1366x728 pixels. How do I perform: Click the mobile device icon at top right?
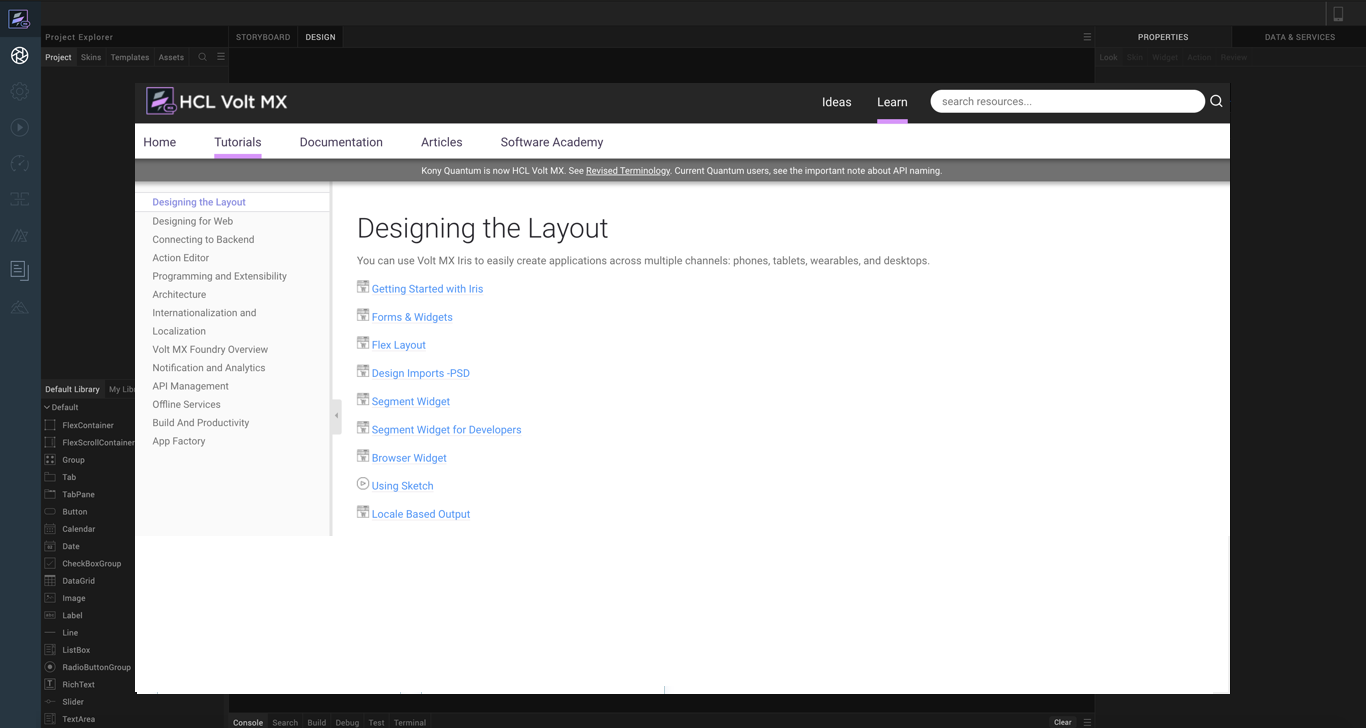1338,13
